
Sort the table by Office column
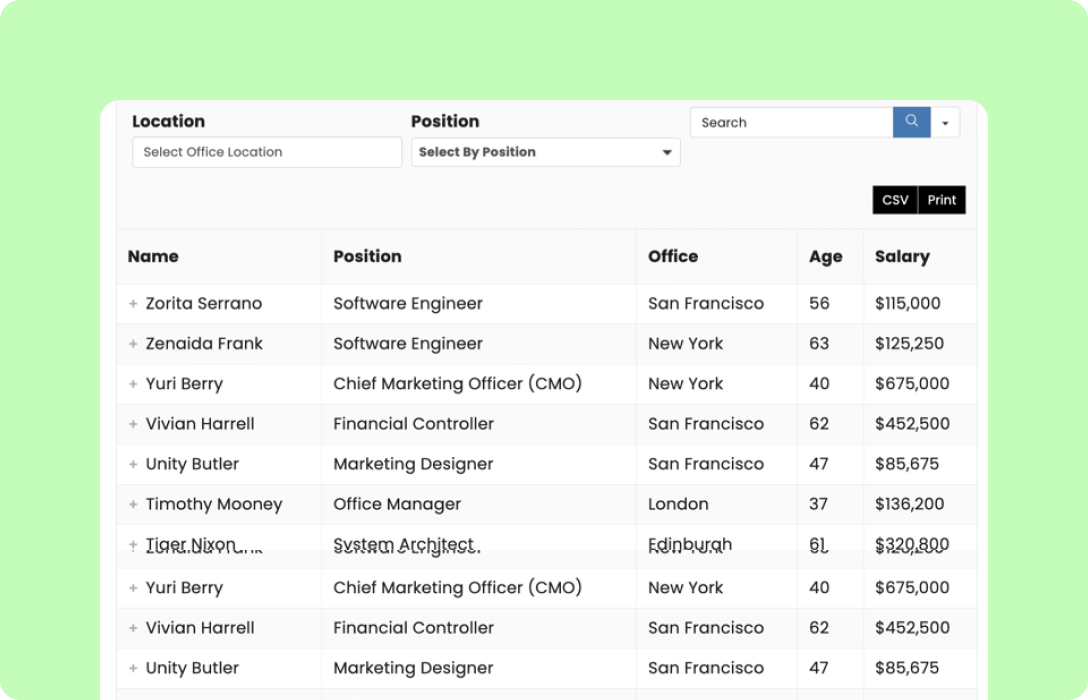[672, 256]
